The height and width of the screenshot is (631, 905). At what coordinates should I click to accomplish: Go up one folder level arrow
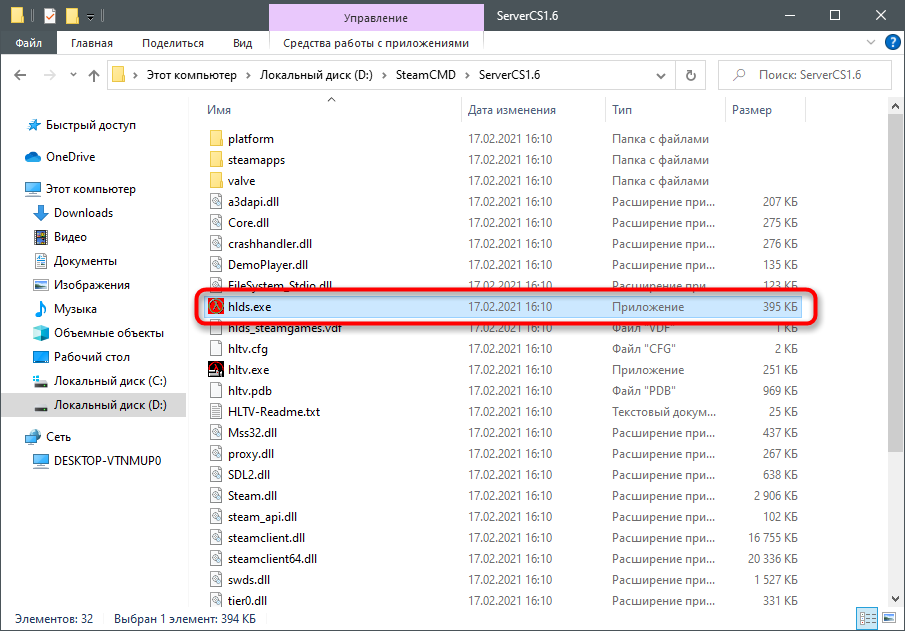click(94, 75)
